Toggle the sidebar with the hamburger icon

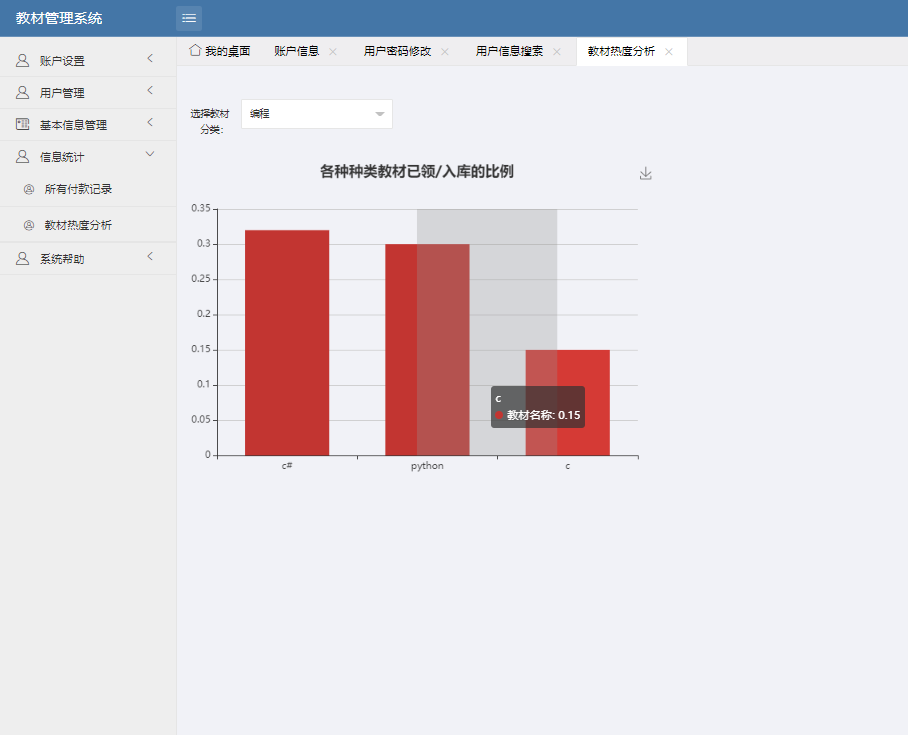pyautogui.click(x=189, y=19)
